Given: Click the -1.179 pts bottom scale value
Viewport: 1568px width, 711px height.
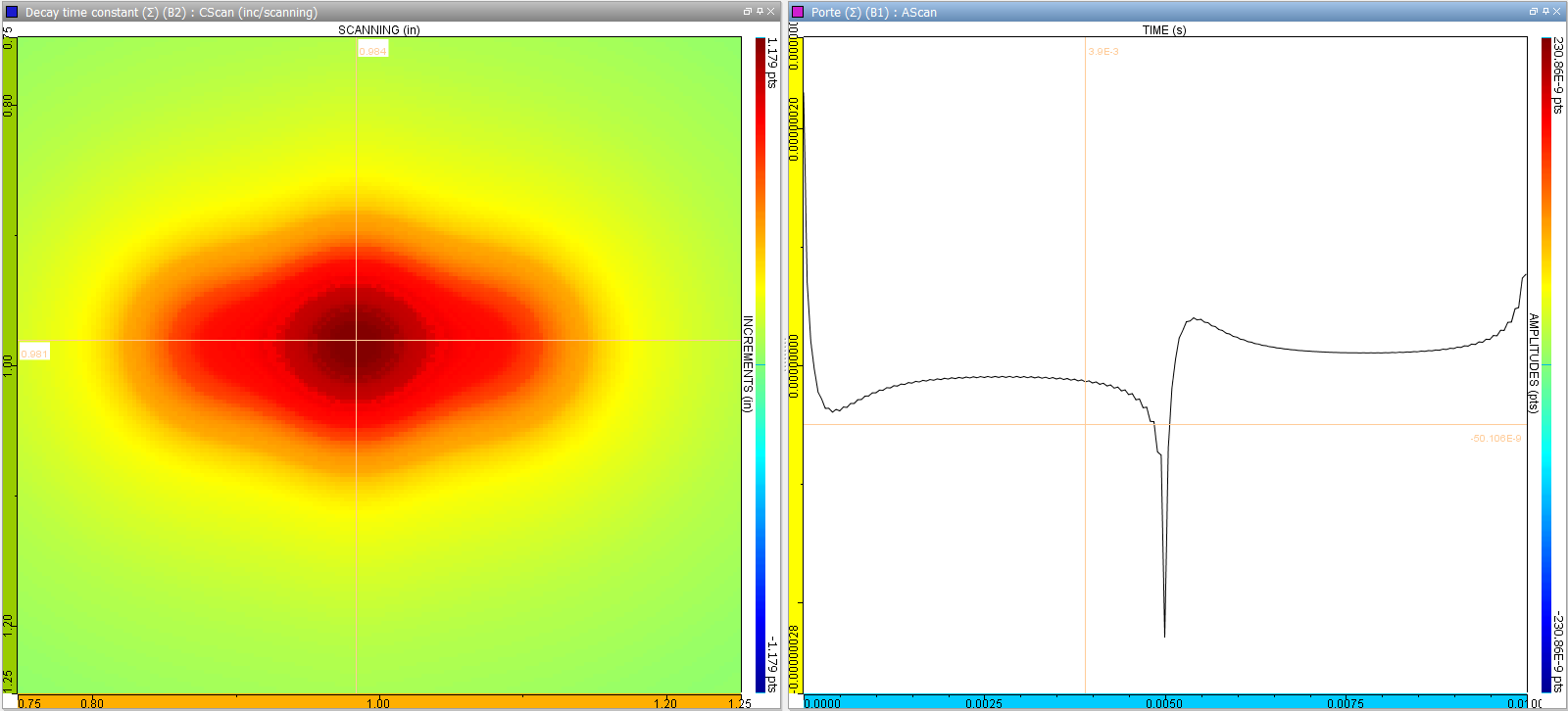Looking at the screenshot, I should coord(772,664).
